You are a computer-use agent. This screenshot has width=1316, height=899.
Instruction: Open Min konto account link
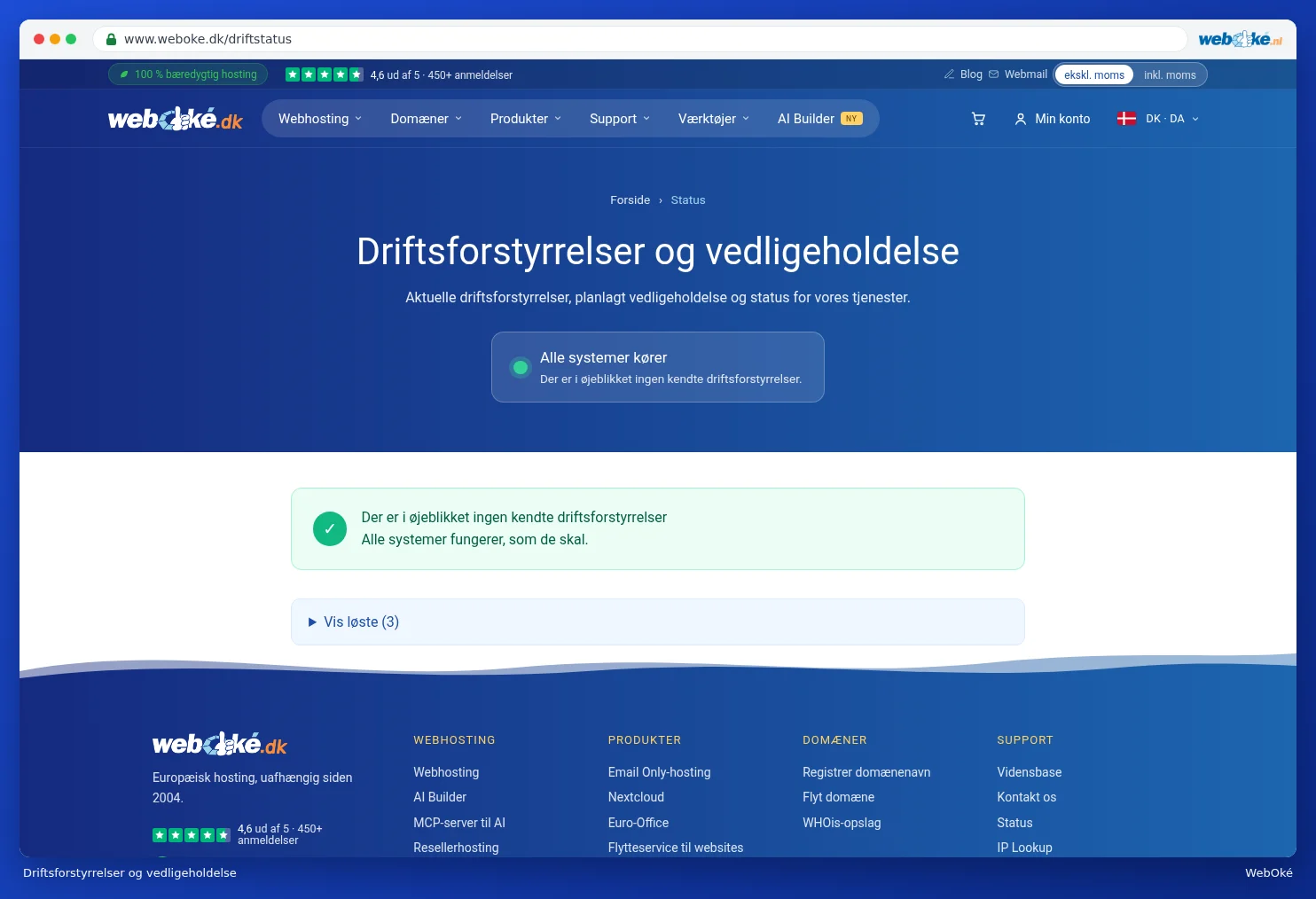[x=1053, y=119]
